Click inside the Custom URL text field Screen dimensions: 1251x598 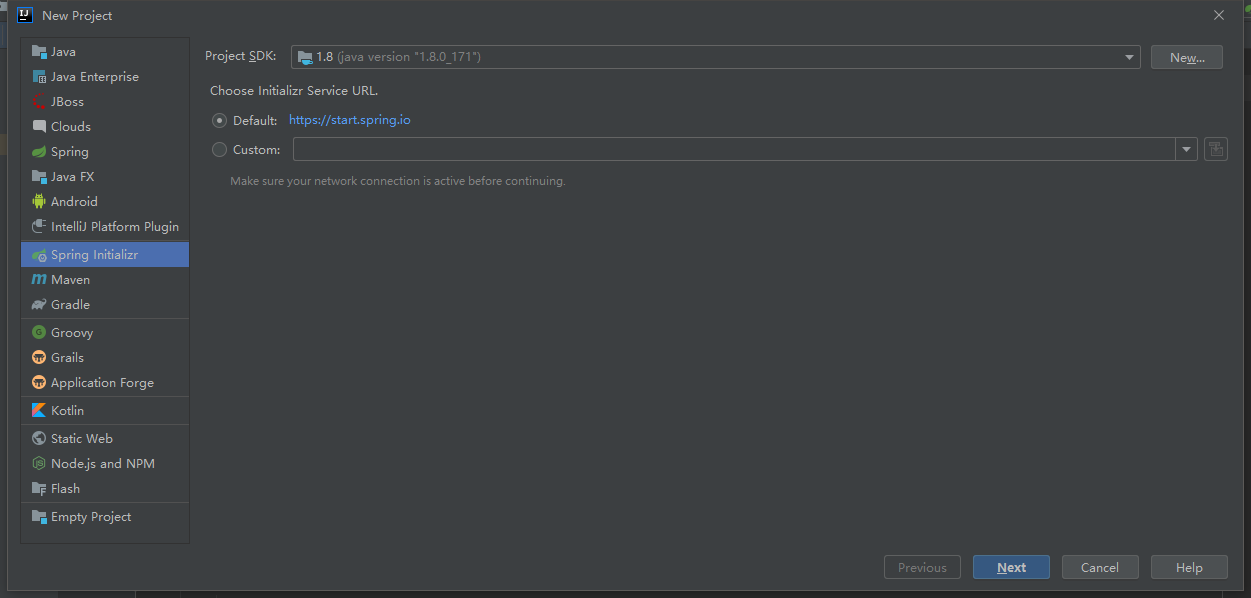point(735,150)
